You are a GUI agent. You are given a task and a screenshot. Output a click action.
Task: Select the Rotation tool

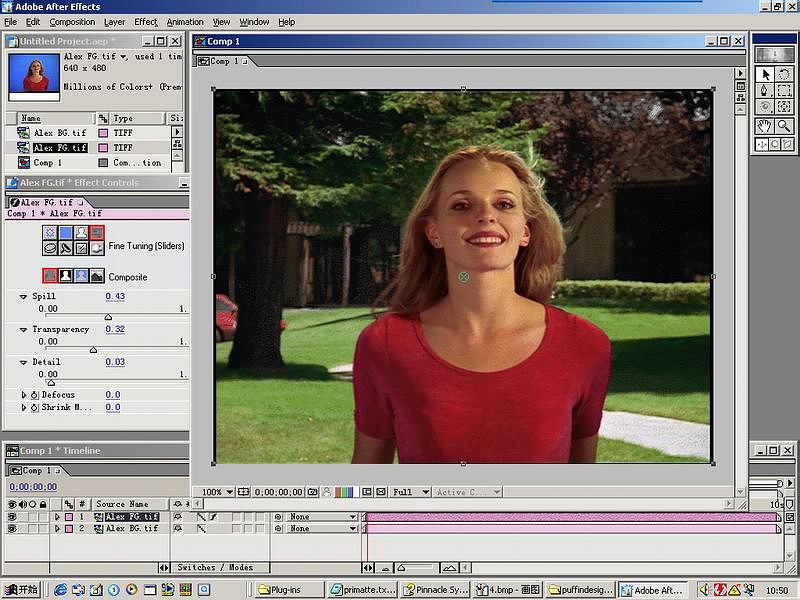coord(784,74)
